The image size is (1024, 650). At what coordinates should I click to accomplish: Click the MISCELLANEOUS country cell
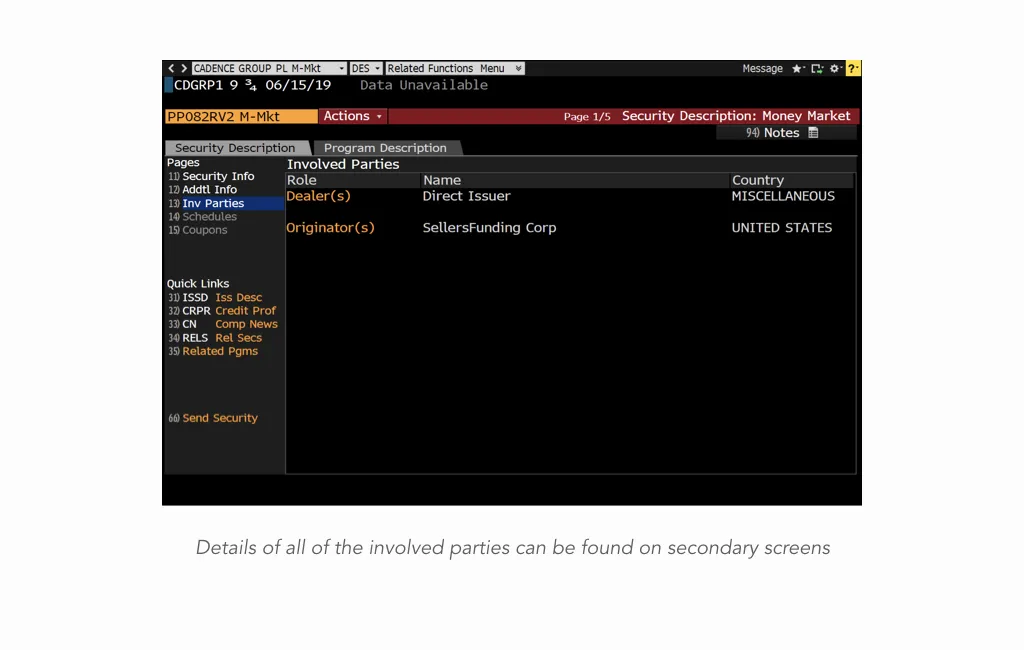[x=783, y=196]
